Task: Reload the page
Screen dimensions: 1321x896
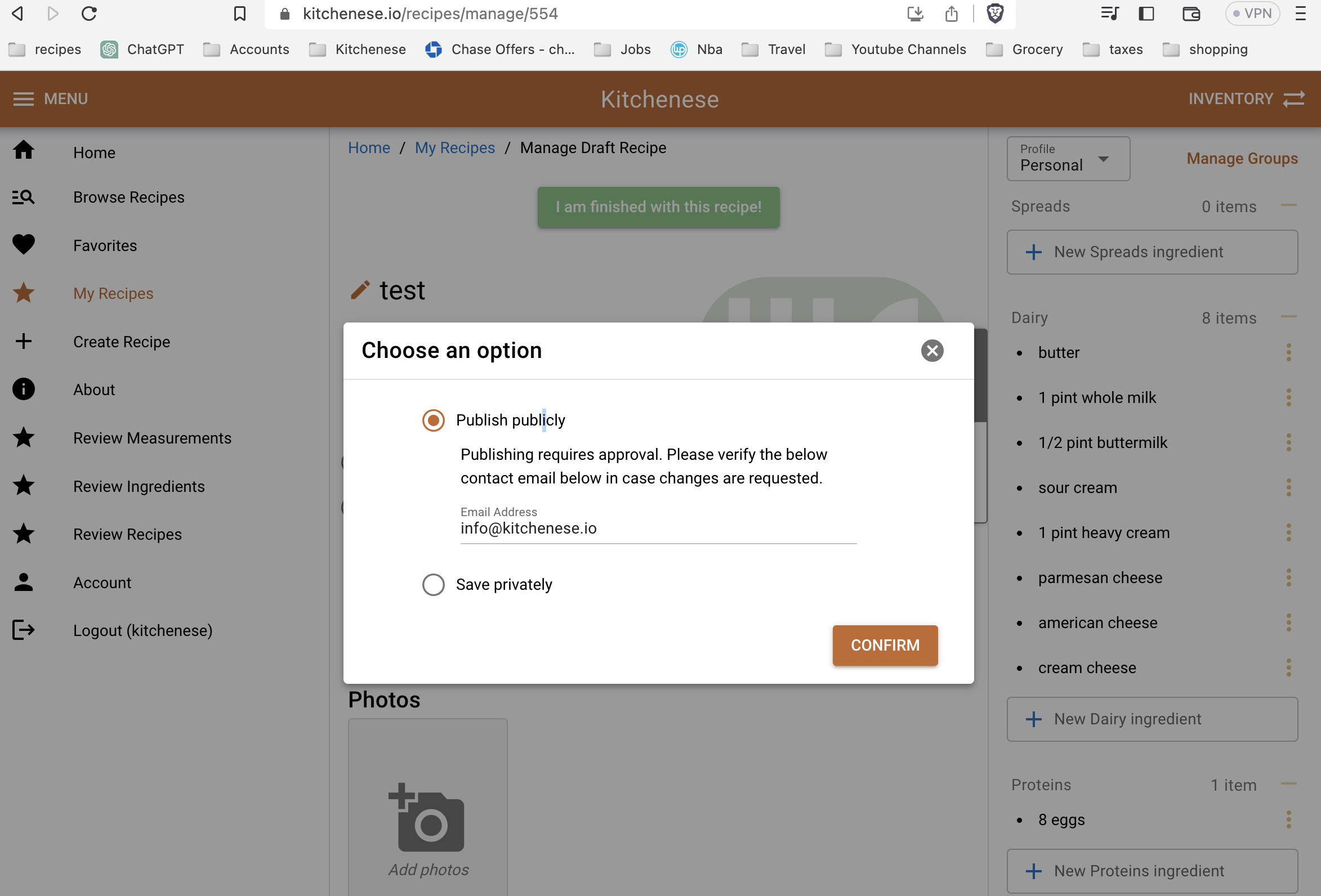Action: [x=89, y=13]
